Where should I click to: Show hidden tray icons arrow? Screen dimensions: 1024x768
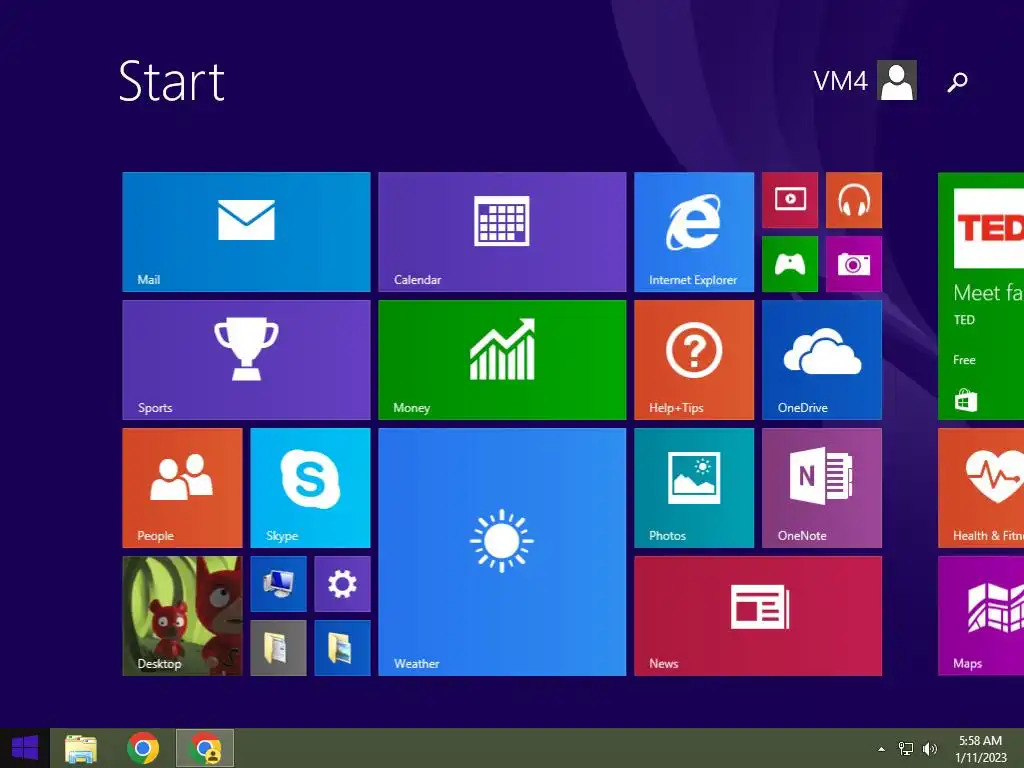[882, 749]
